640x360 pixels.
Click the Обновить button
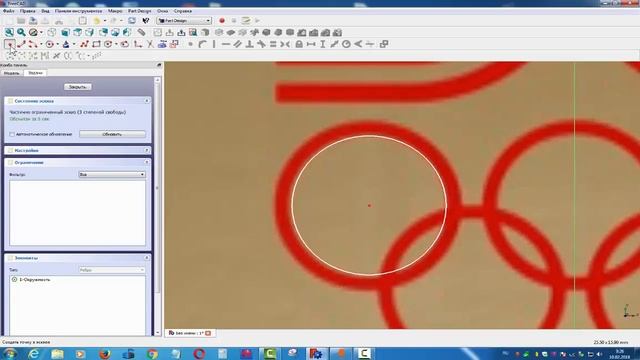[112, 134]
